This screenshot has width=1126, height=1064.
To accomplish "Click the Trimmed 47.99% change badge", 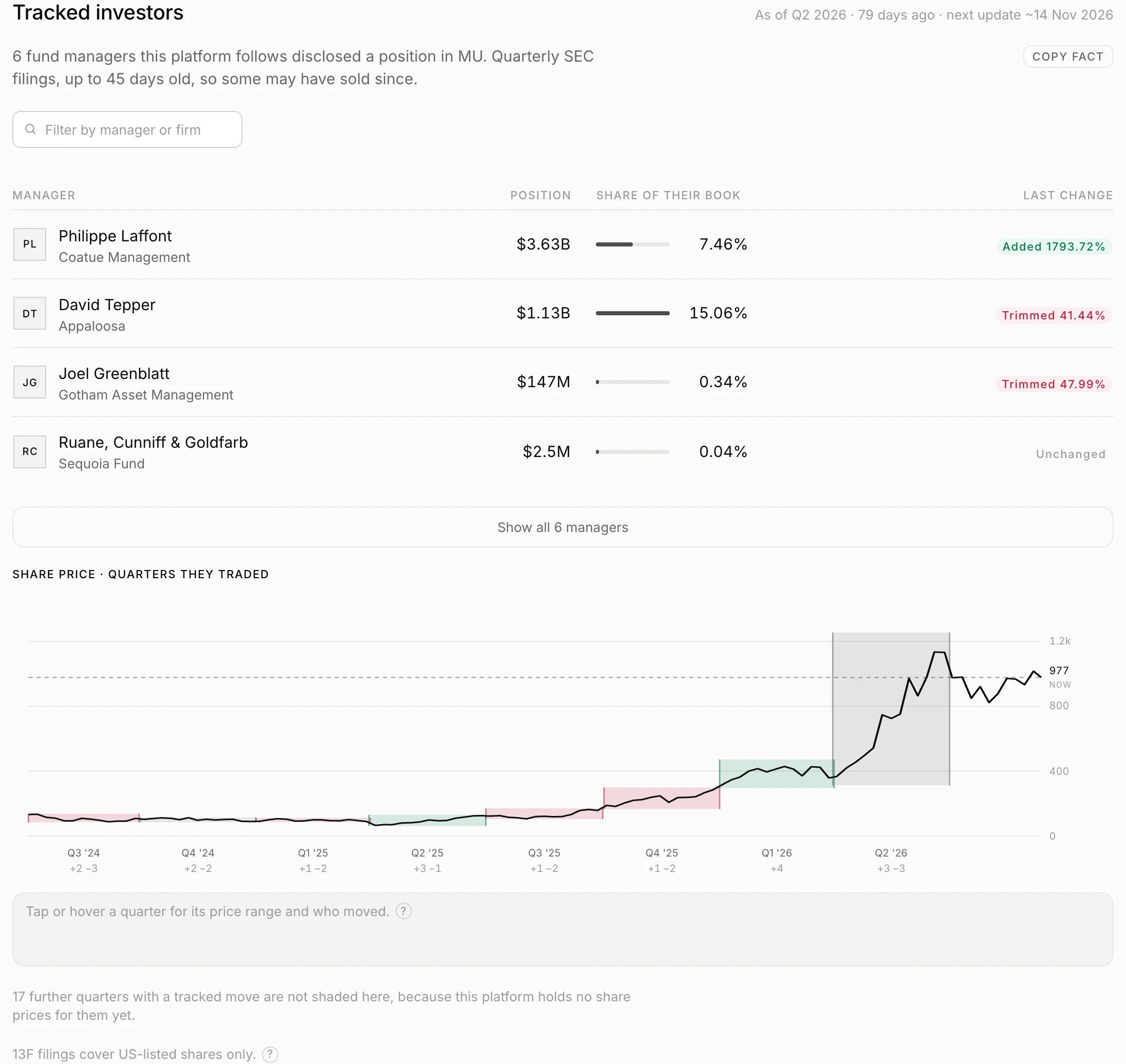I will 1054,384.
